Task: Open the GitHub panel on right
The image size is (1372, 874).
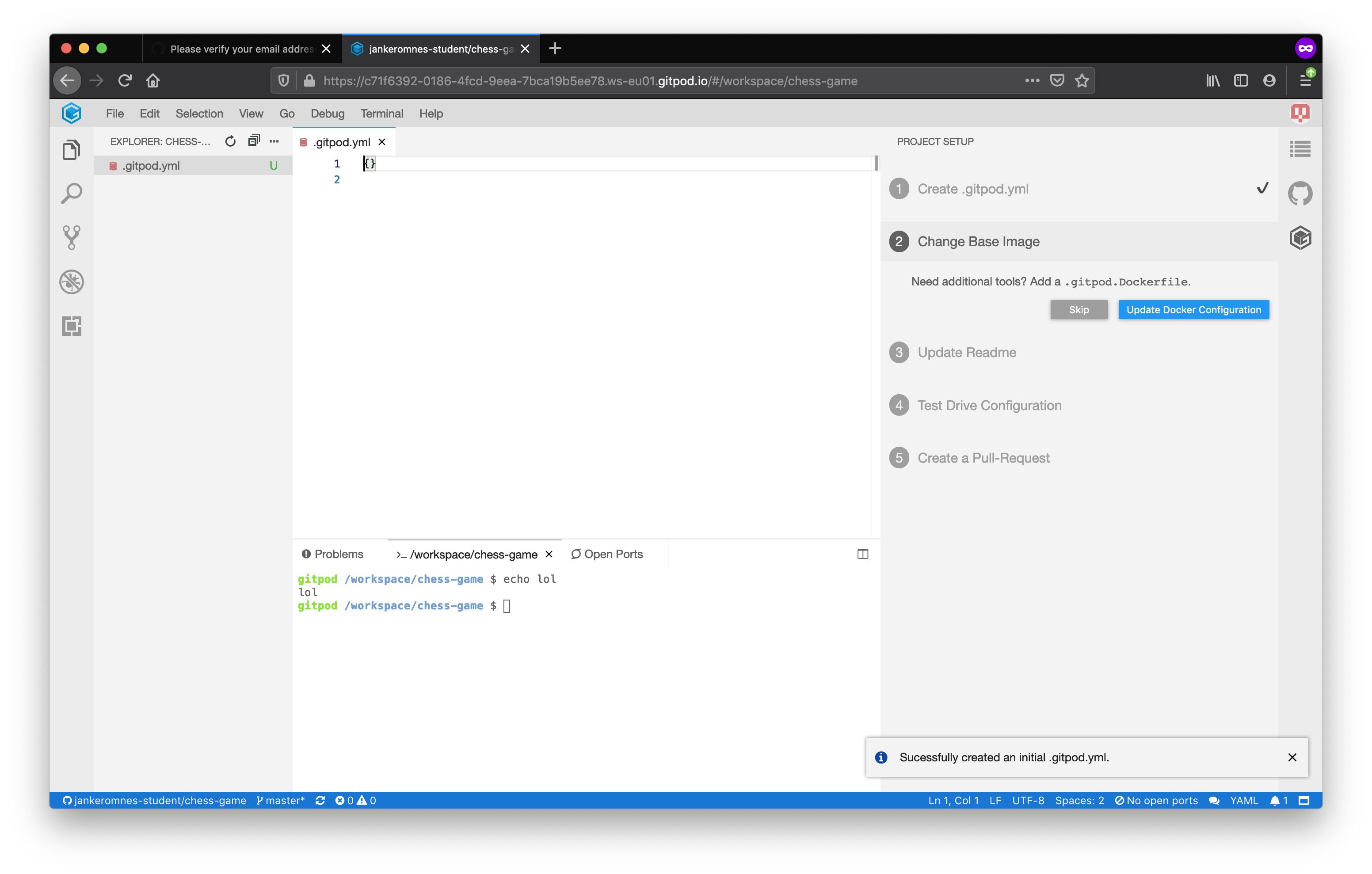Action: (x=1300, y=194)
